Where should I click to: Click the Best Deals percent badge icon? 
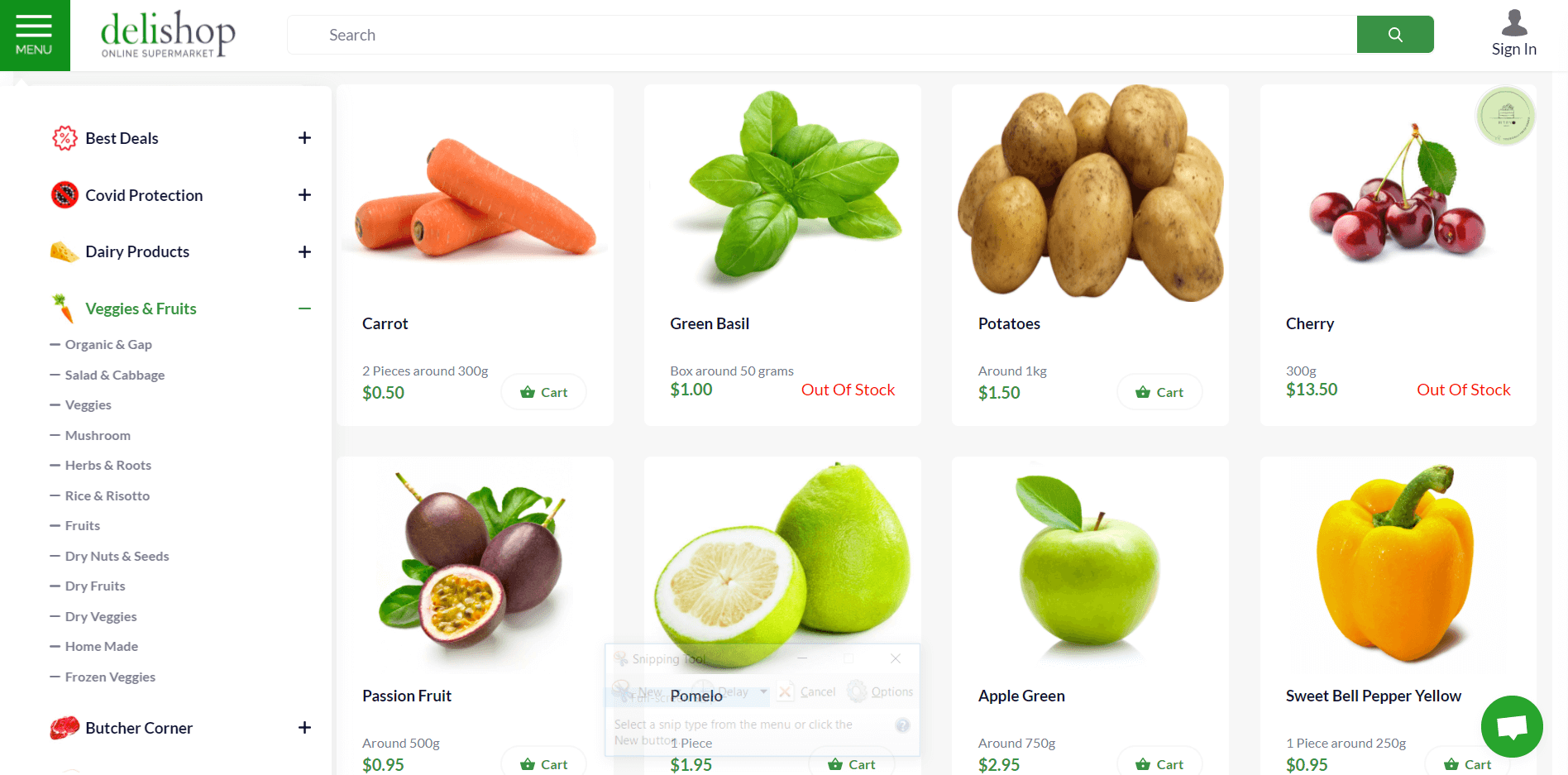tap(65, 138)
